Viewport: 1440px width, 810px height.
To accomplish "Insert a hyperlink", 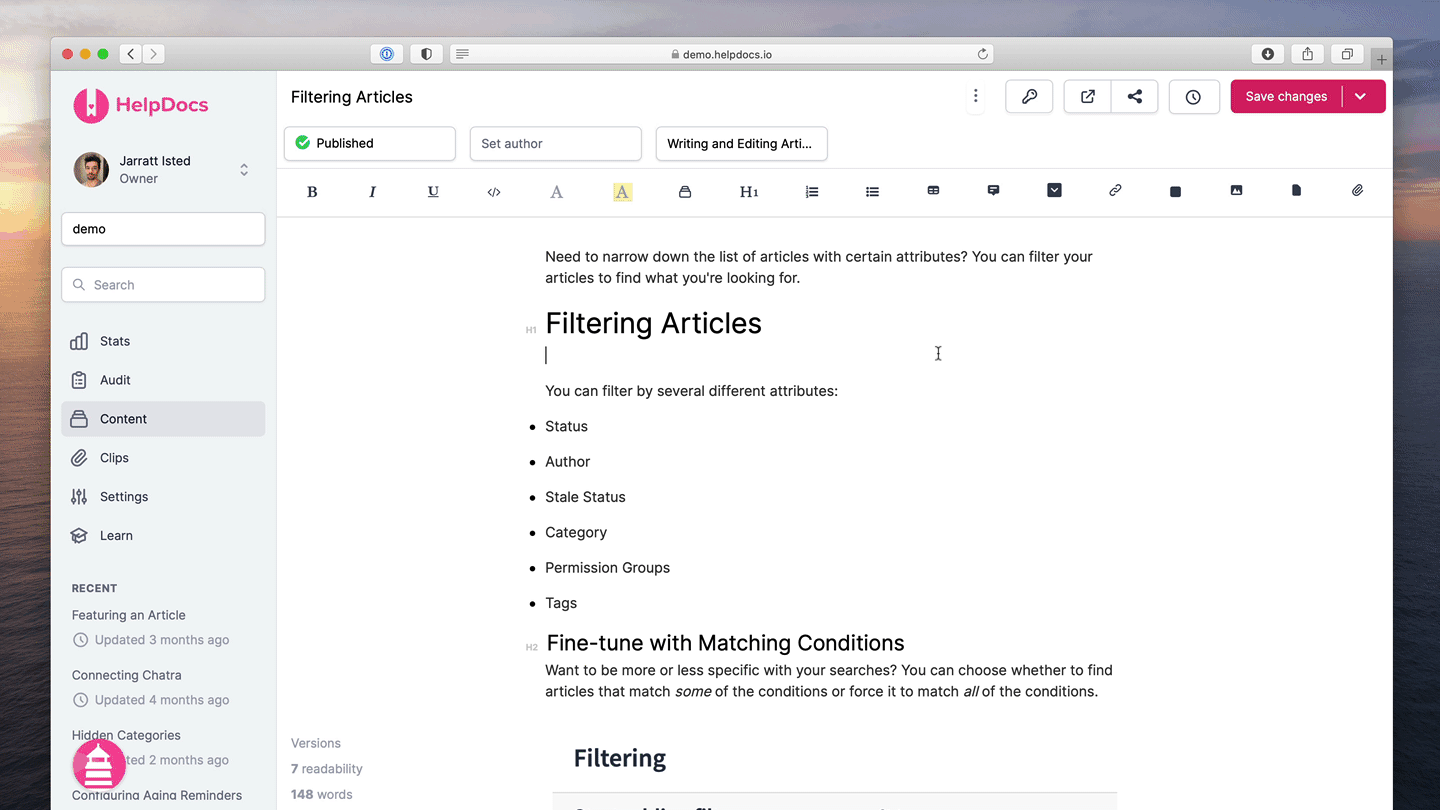I will 1115,190.
